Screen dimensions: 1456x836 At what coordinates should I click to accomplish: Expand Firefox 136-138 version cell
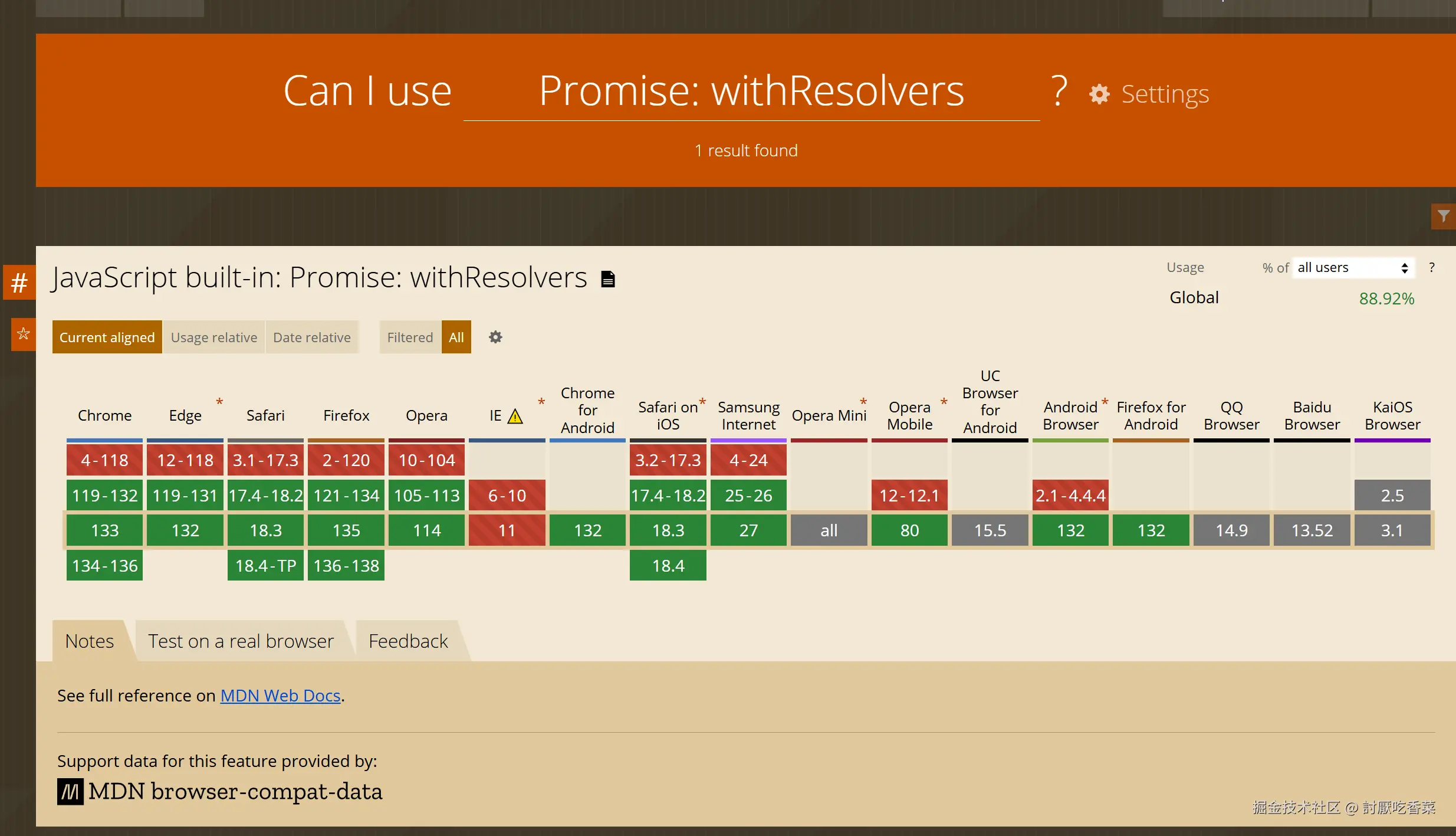pos(346,566)
